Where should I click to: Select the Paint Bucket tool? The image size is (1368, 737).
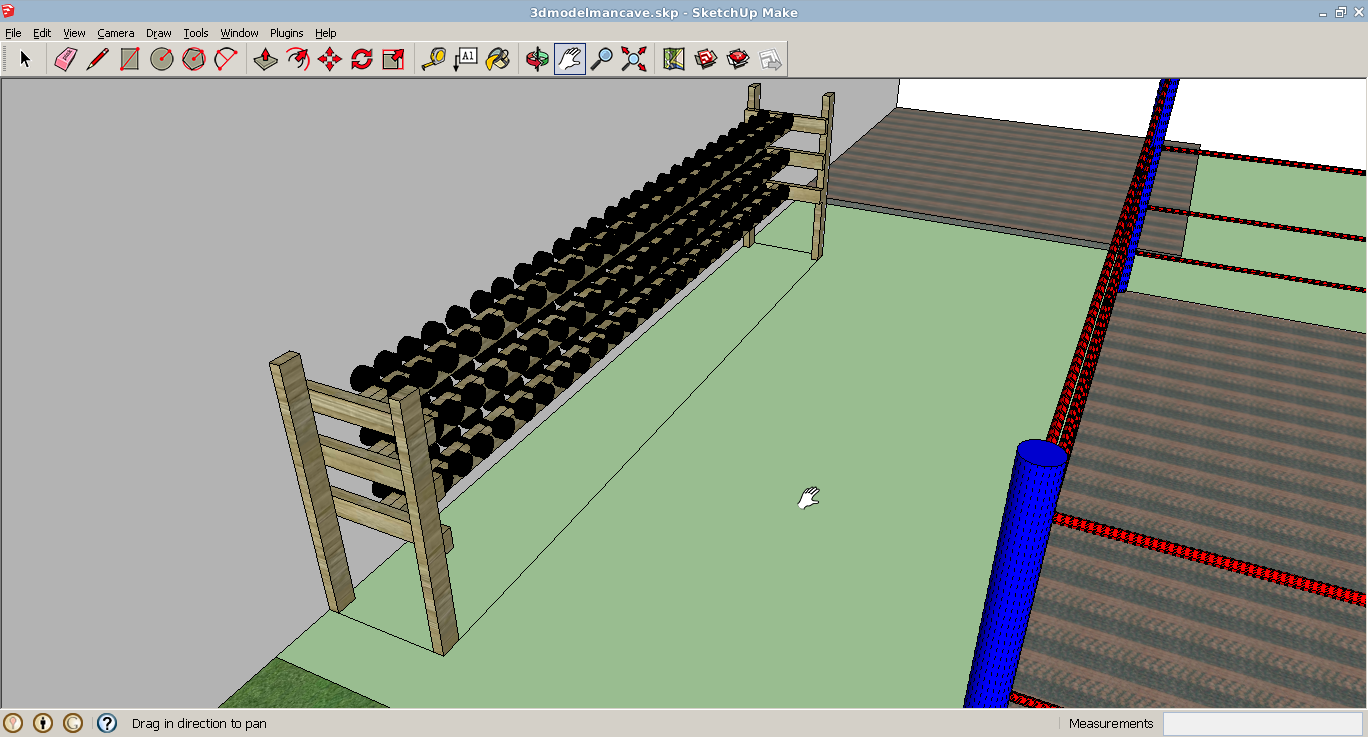point(497,59)
